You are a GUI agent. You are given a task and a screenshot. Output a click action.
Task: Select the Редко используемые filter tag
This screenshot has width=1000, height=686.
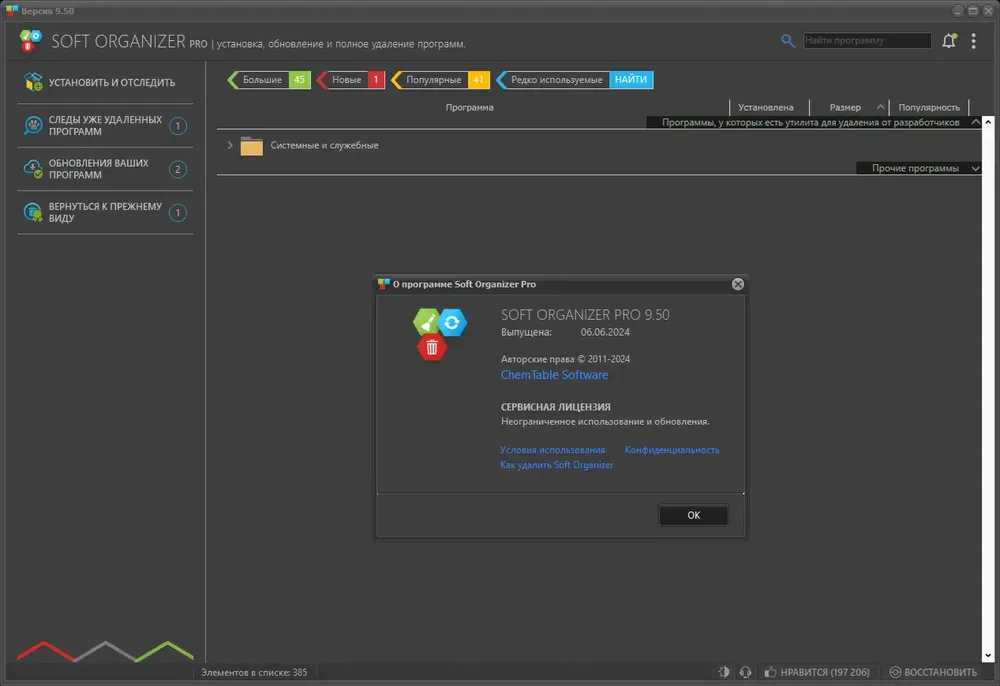pos(552,80)
